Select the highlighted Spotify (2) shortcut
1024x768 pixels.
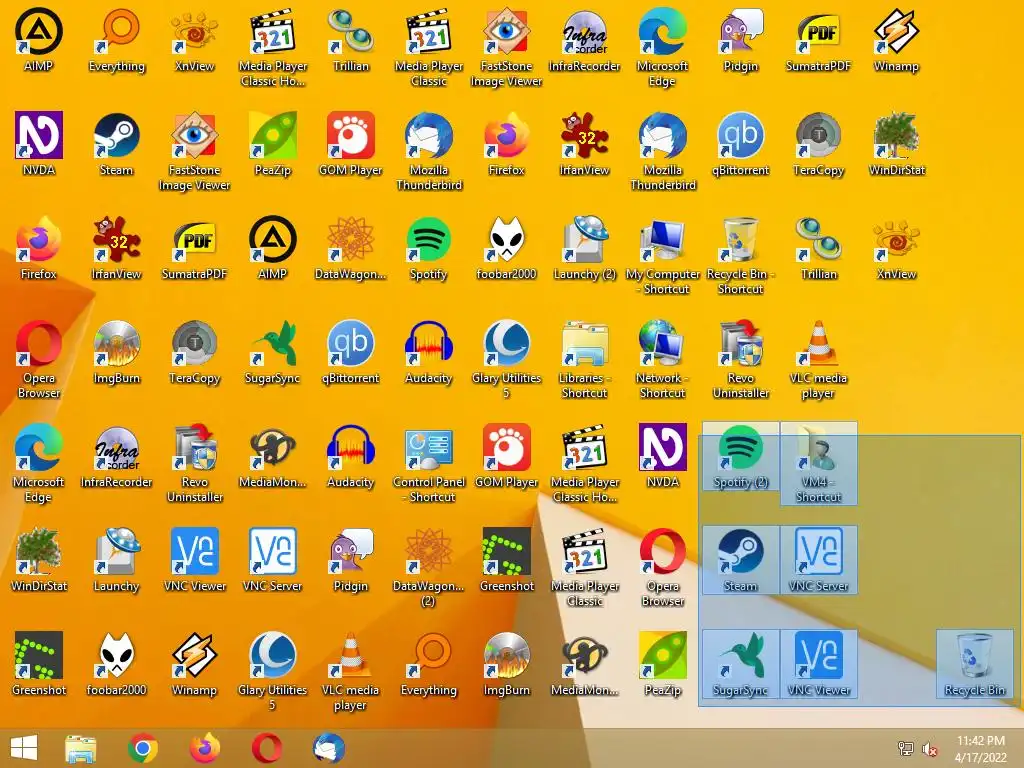741,457
